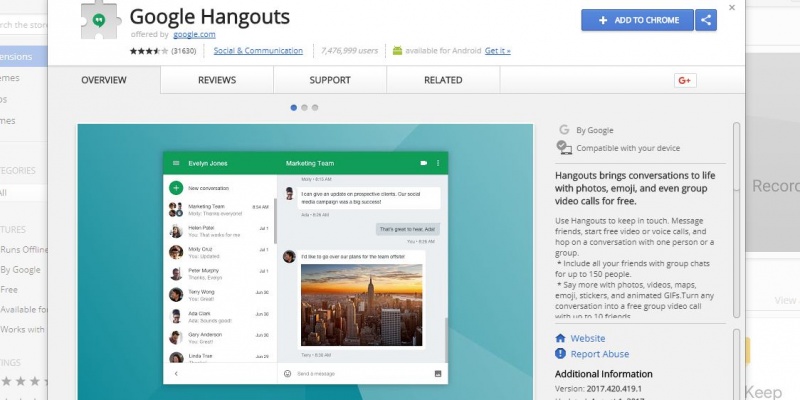Click the share icon button

click(x=706, y=20)
